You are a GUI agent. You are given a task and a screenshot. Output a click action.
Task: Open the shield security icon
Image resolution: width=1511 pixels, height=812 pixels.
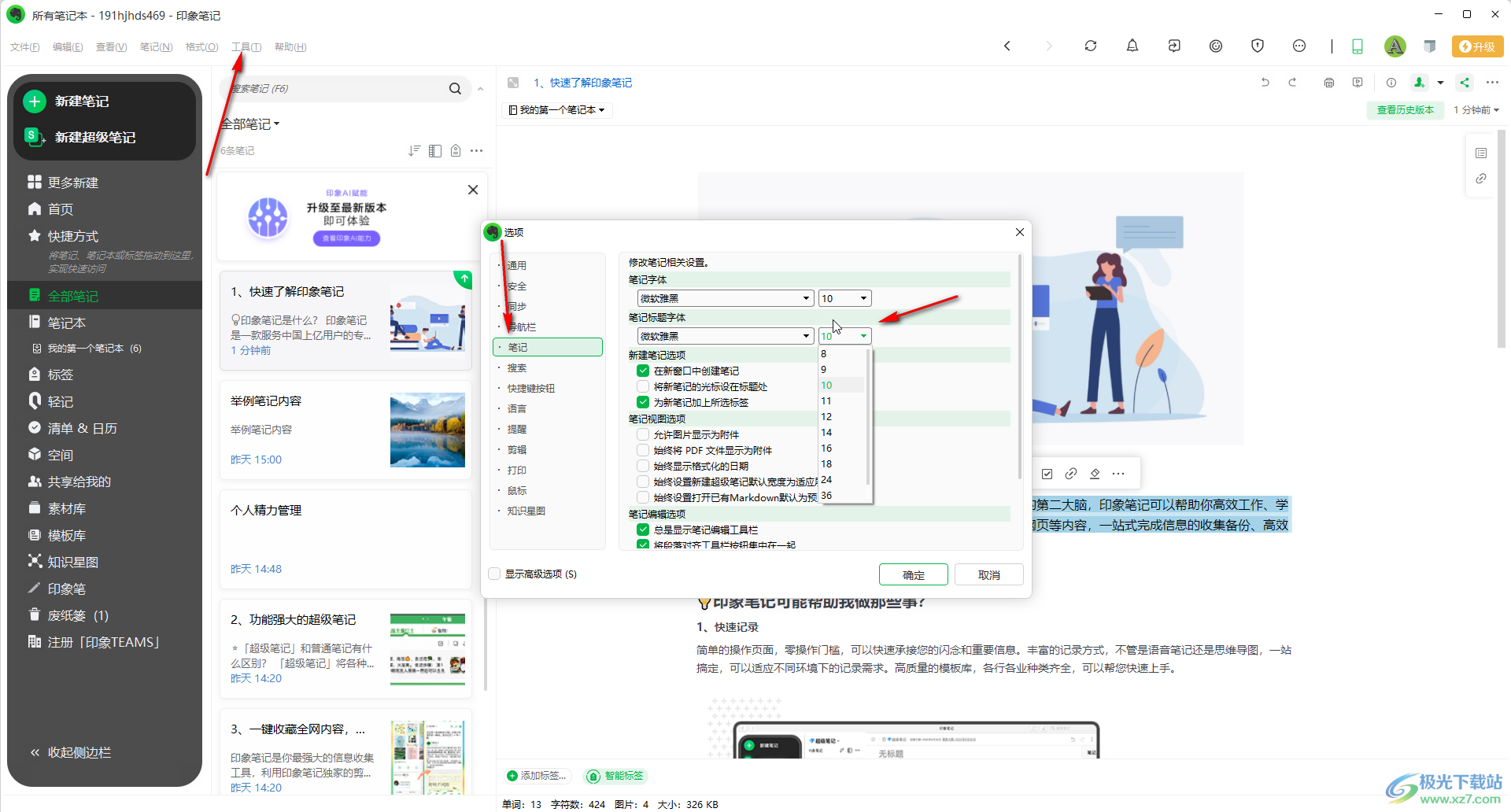point(1258,46)
